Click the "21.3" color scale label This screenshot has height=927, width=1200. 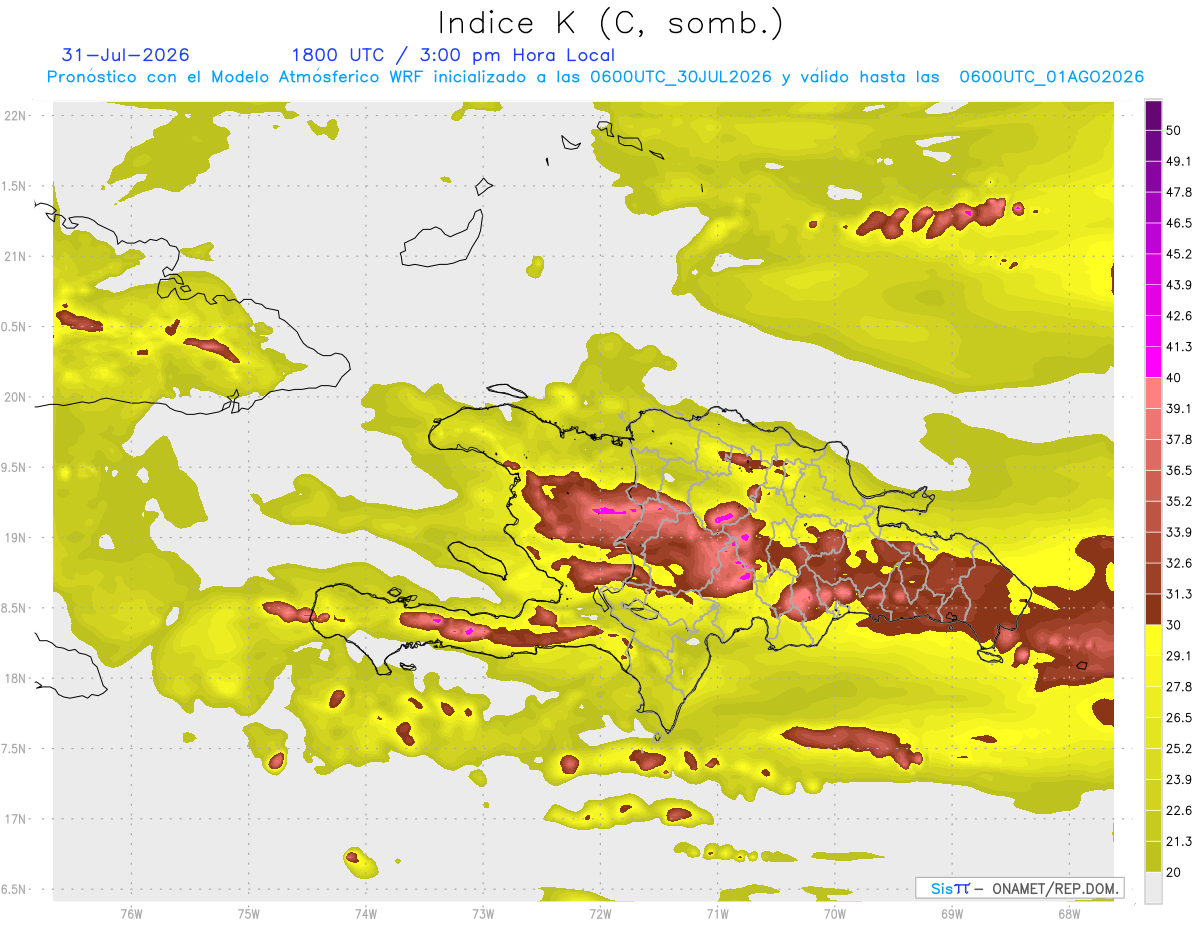click(x=1177, y=841)
